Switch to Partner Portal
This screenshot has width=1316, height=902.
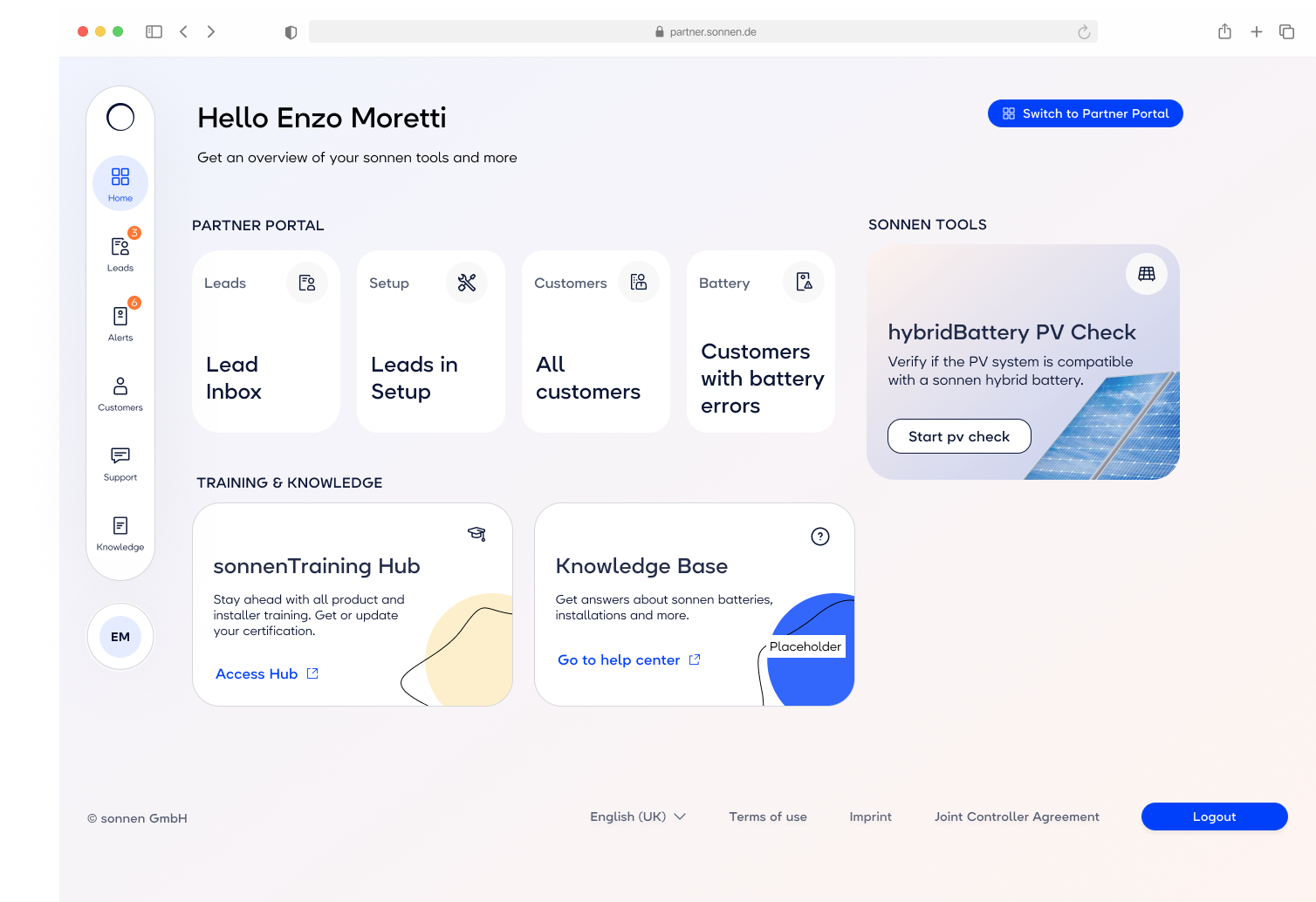coord(1086,113)
